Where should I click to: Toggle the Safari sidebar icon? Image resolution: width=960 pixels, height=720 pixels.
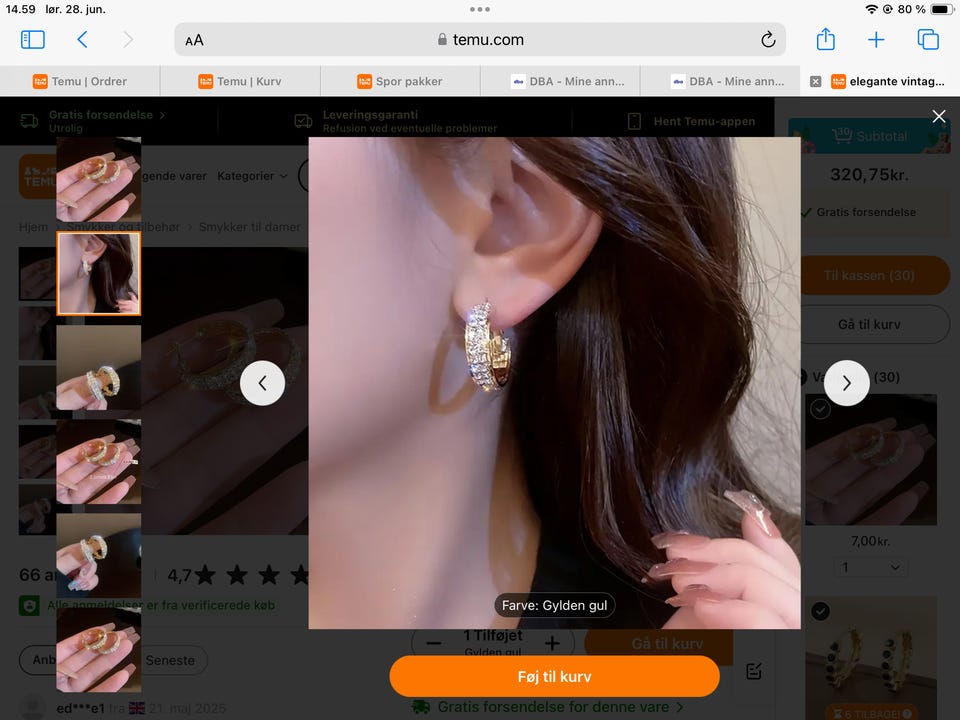[32, 40]
